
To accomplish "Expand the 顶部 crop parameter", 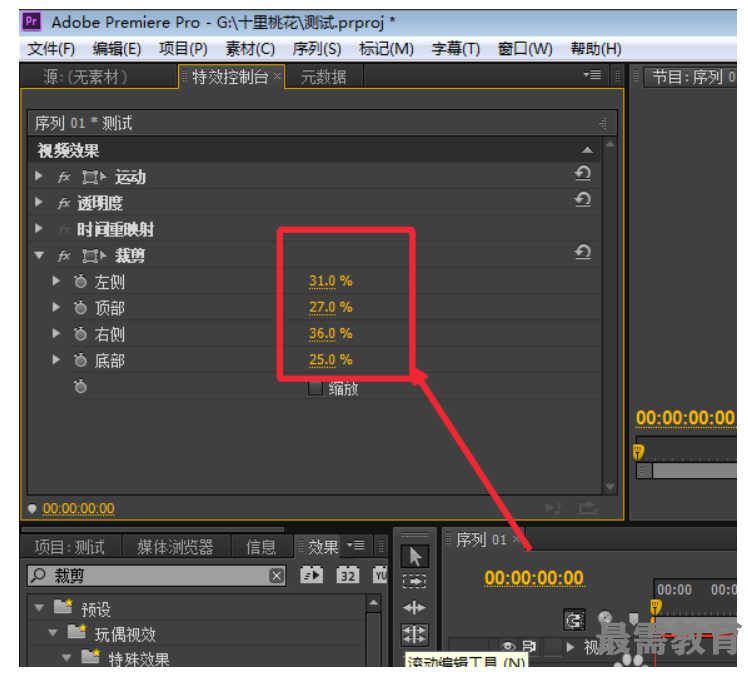I will tap(56, 307).
